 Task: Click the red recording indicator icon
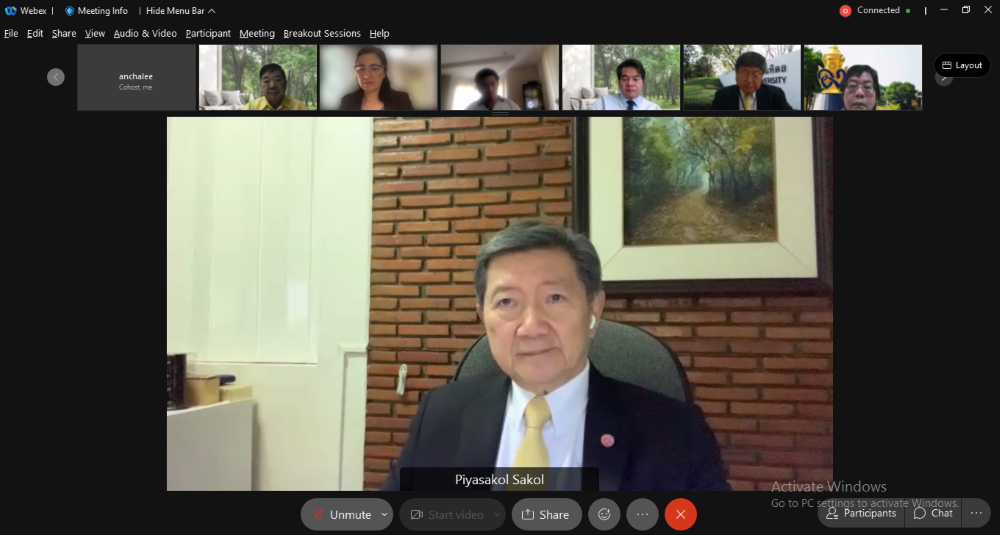[845, 11]
